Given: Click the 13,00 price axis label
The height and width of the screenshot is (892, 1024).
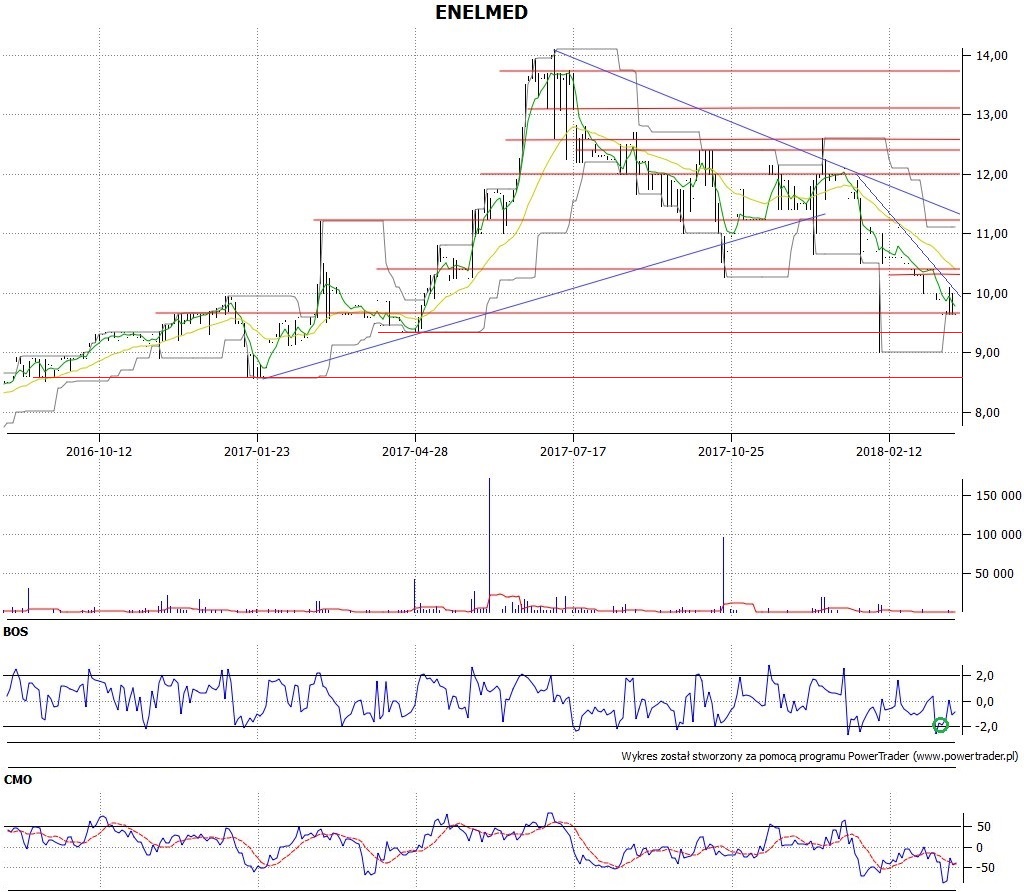Looking at the screenshot, I should (x=992, y=115).
